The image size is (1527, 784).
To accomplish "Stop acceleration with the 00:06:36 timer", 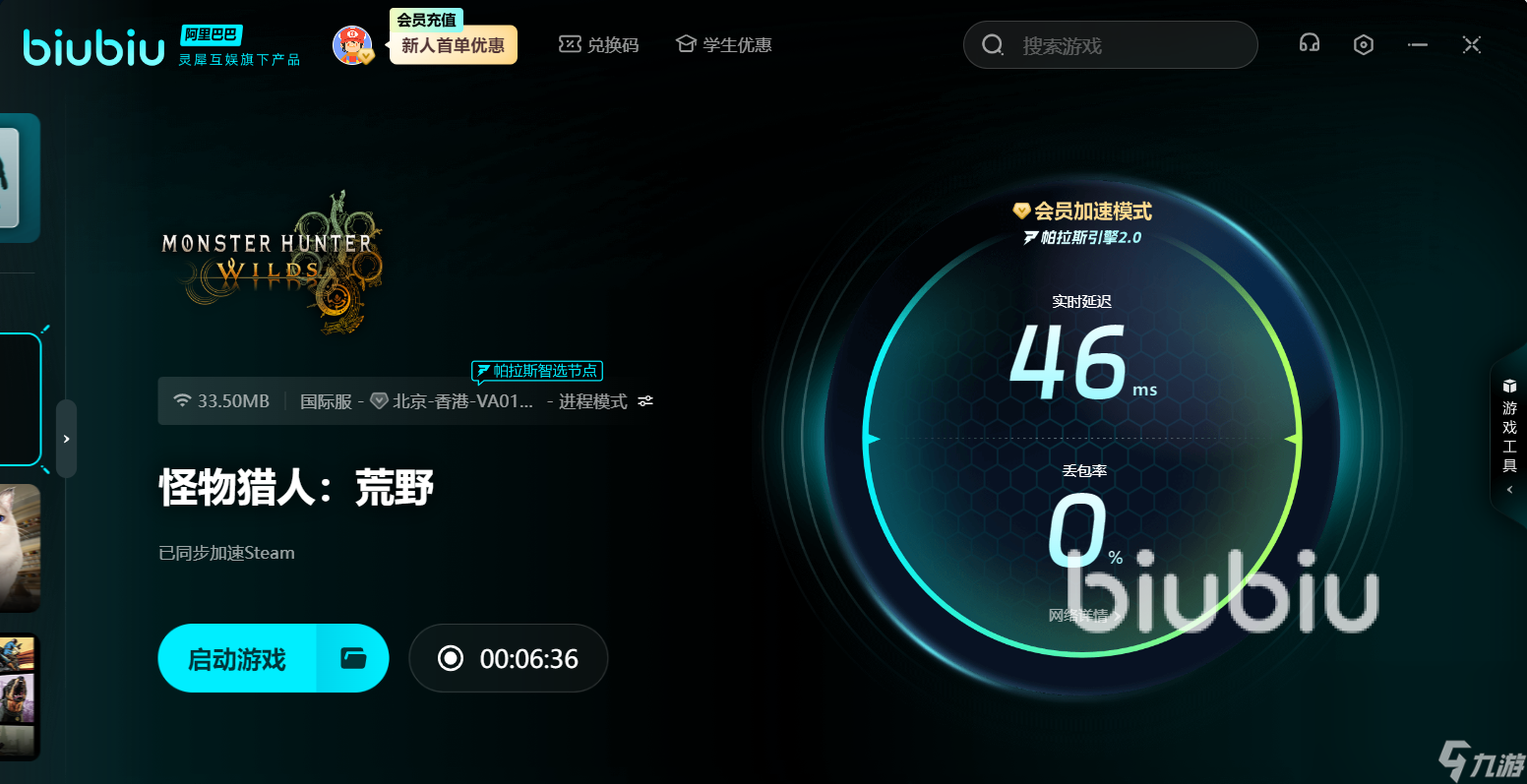I will pos(509,658).
